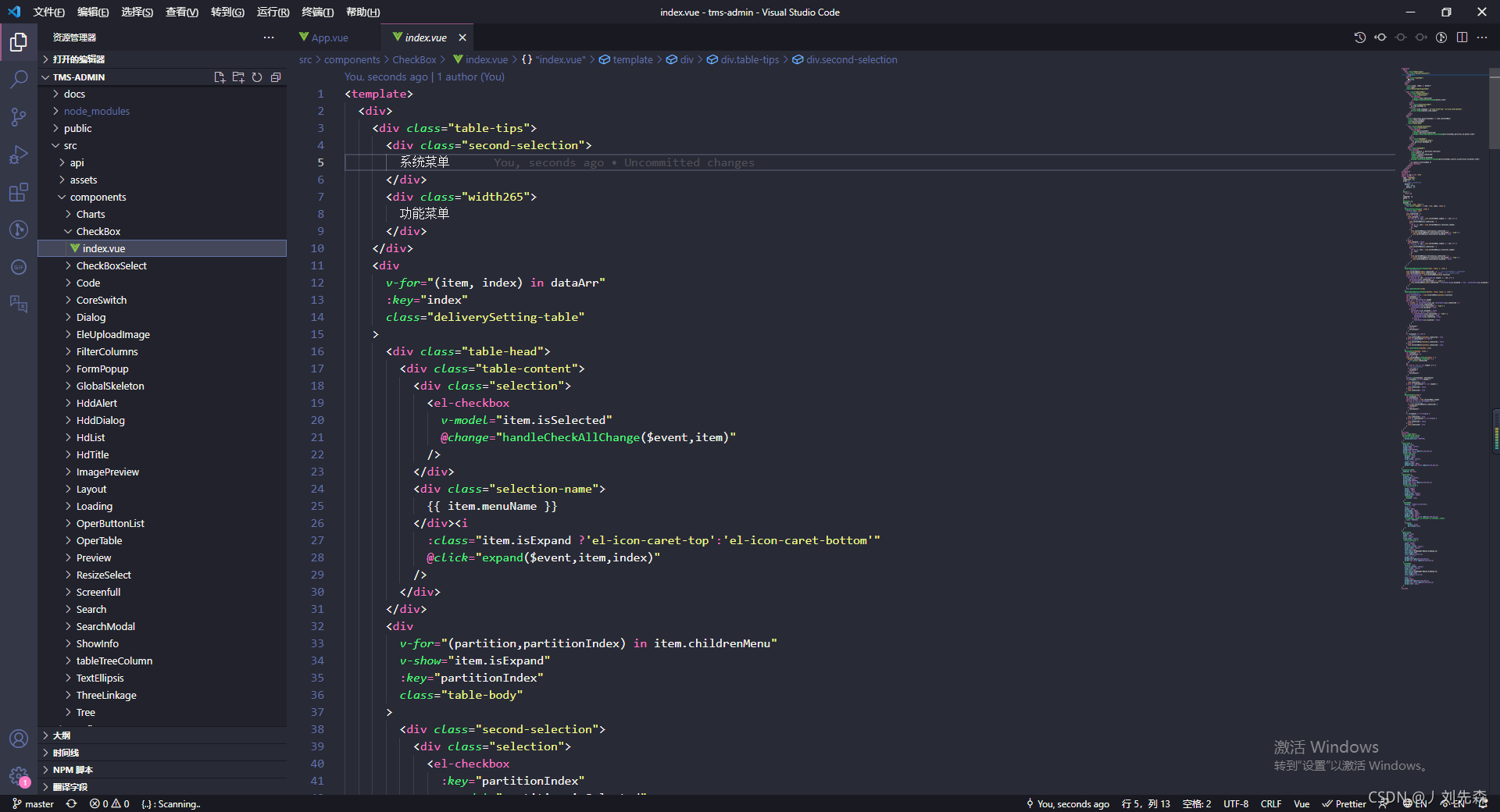Create a new folder in TMS-ADMIN
The height and width of the screenshot is (812, 1500).
point(238,77)
